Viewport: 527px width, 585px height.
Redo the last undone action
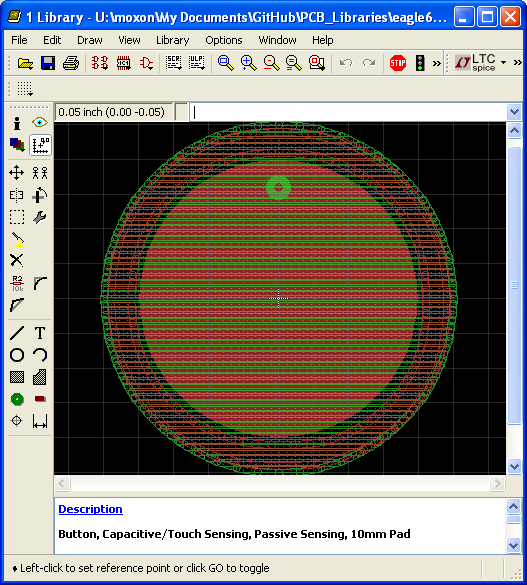click(x=369, y=63)
